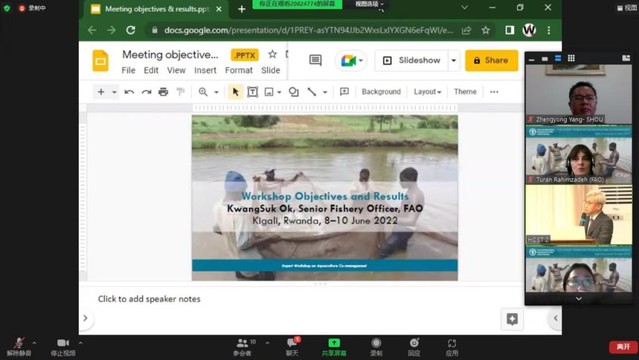Select the shape tool icon
Image resolution: width=639 pixels, height=360 pixels.
point(294,92)
